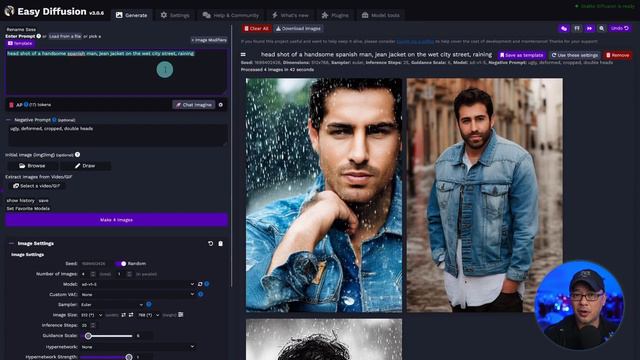This screenshot has height=360, width=640.
Task: Open the Hypernetwork dropdown
Action: [x=138, y=347]
